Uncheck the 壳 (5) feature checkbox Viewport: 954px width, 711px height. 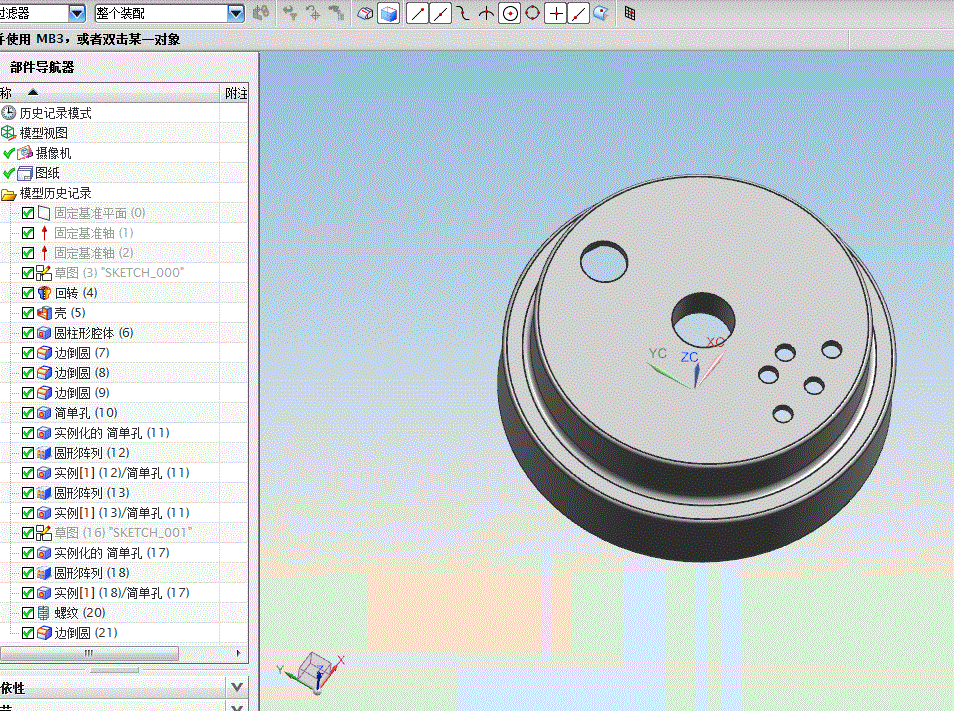click(28, 313)
